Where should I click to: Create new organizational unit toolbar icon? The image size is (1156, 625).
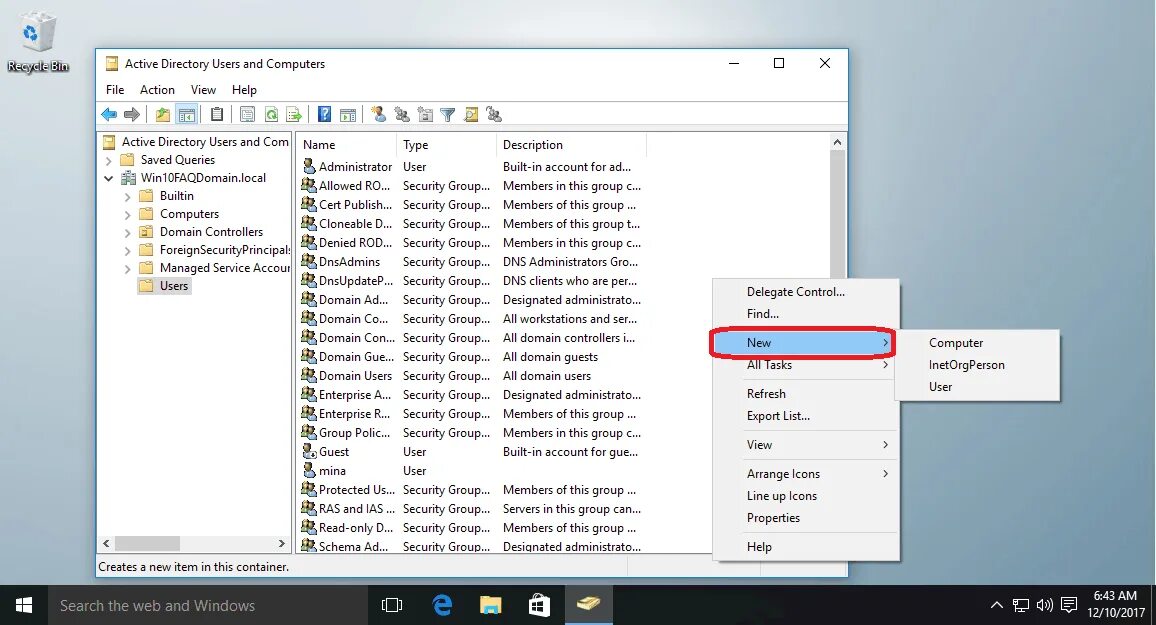click(425, 114)
